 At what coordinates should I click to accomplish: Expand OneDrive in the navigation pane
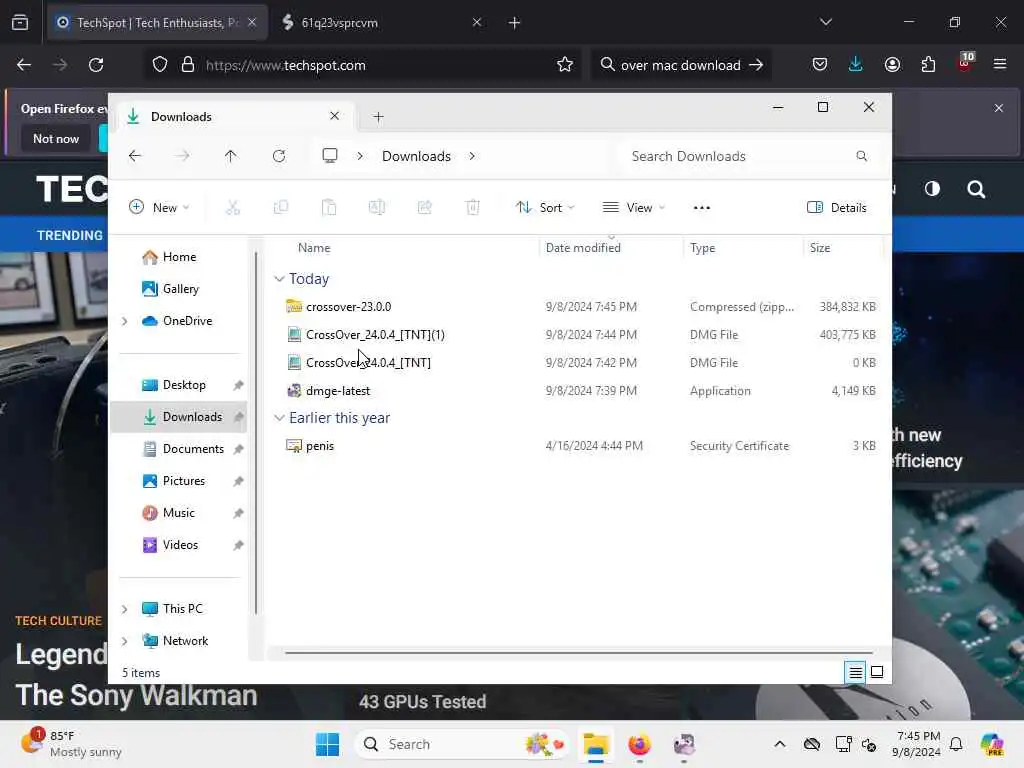125,321
